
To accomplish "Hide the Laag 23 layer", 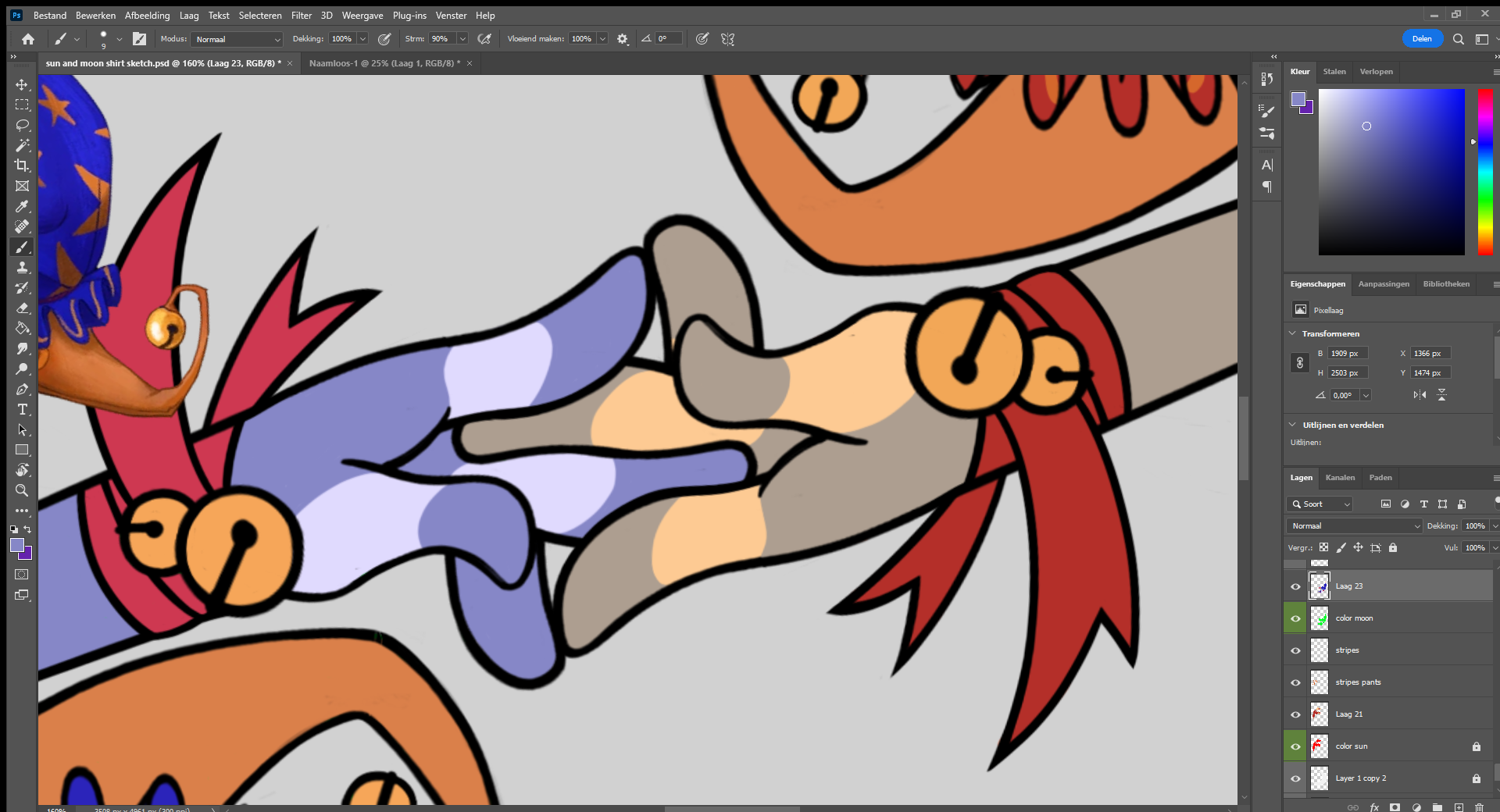I will 1295,586.
